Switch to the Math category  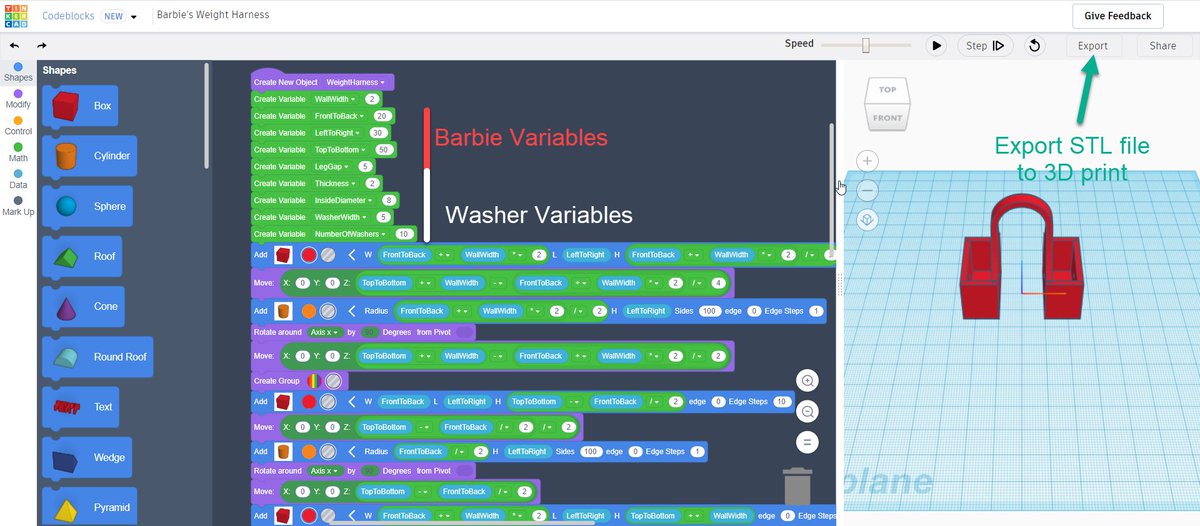click(18, 152)
